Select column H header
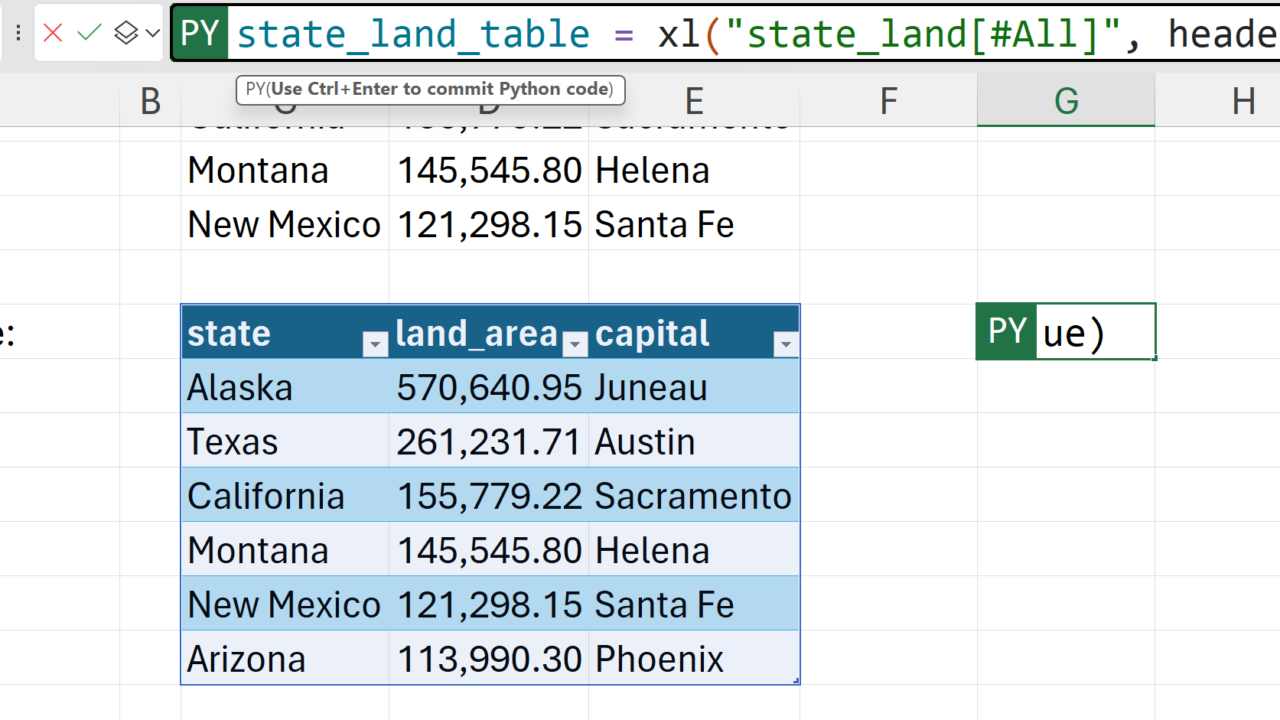This screenshot has height=720, width=1280. [x=1242, y=101]
